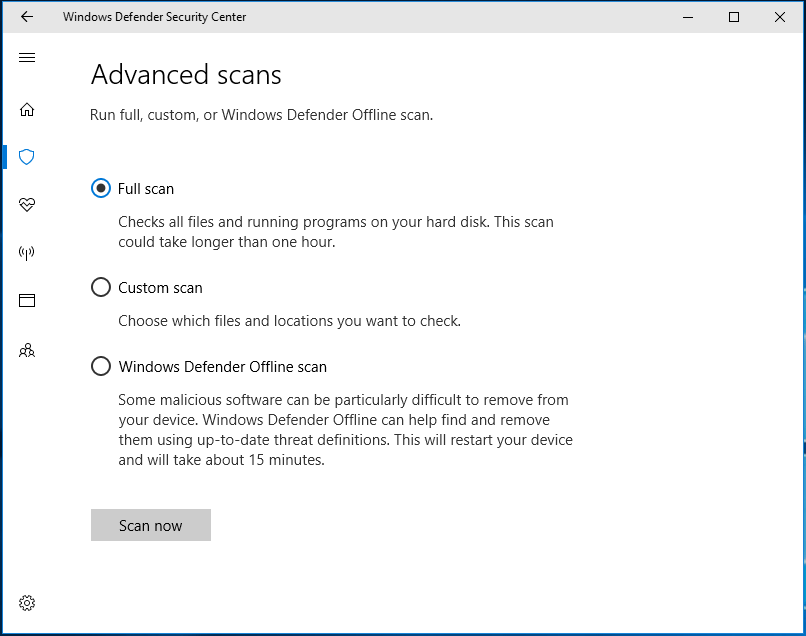Click the Scan now button

click(x=151, y=525)
